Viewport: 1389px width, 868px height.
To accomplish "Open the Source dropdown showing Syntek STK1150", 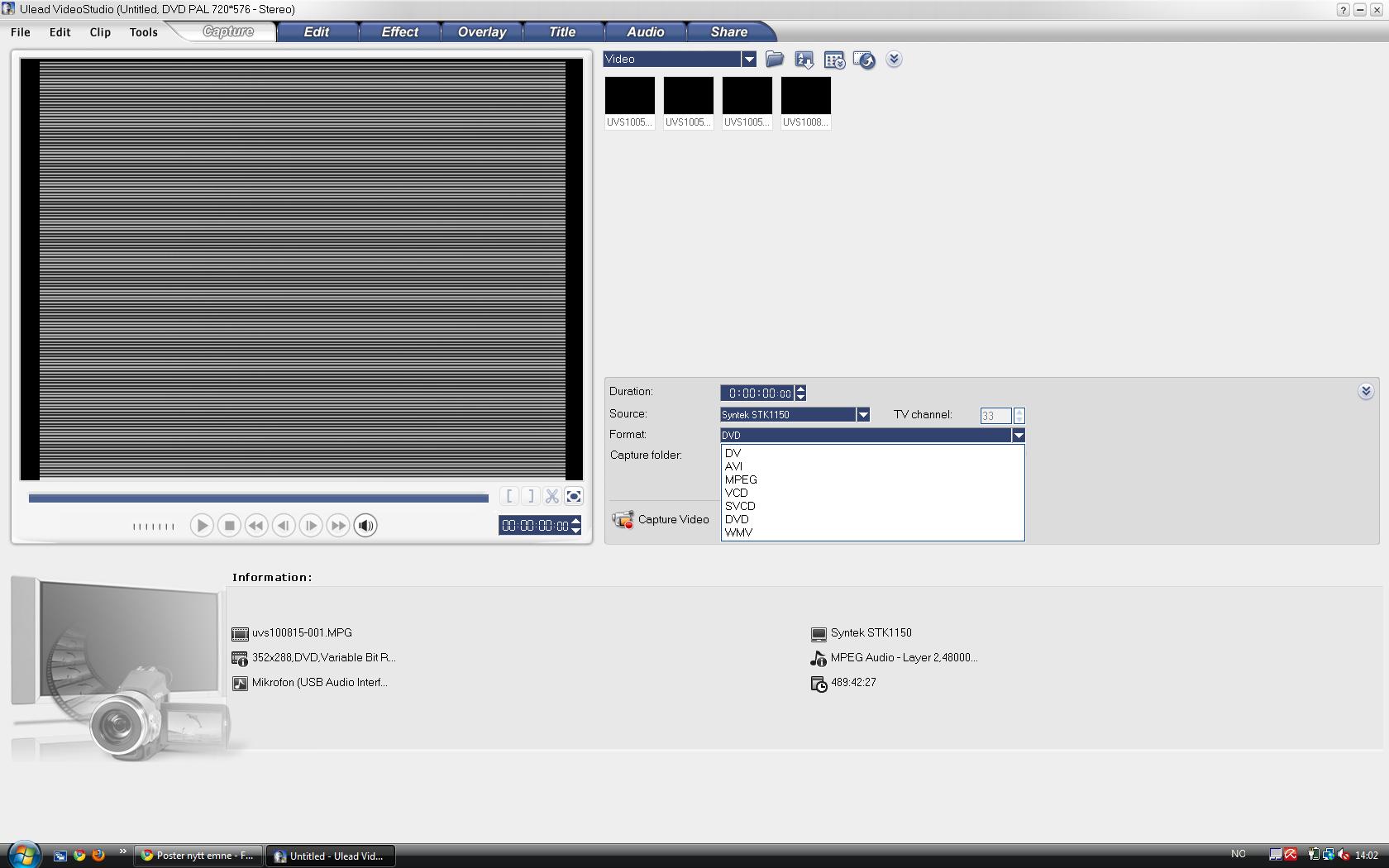I will [863, 414].
